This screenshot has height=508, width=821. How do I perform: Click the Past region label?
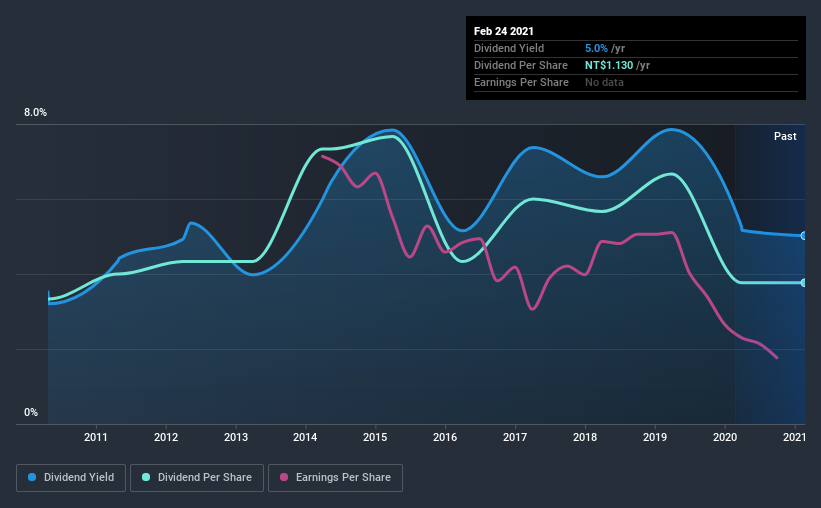point(785,136)
